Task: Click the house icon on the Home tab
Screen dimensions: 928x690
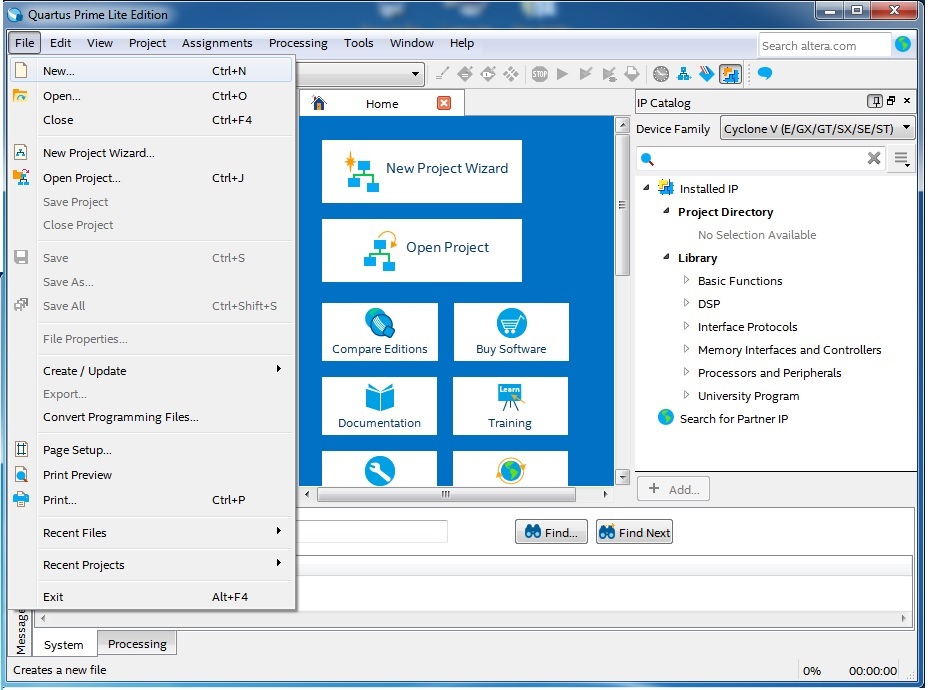Action: (319, 103)
